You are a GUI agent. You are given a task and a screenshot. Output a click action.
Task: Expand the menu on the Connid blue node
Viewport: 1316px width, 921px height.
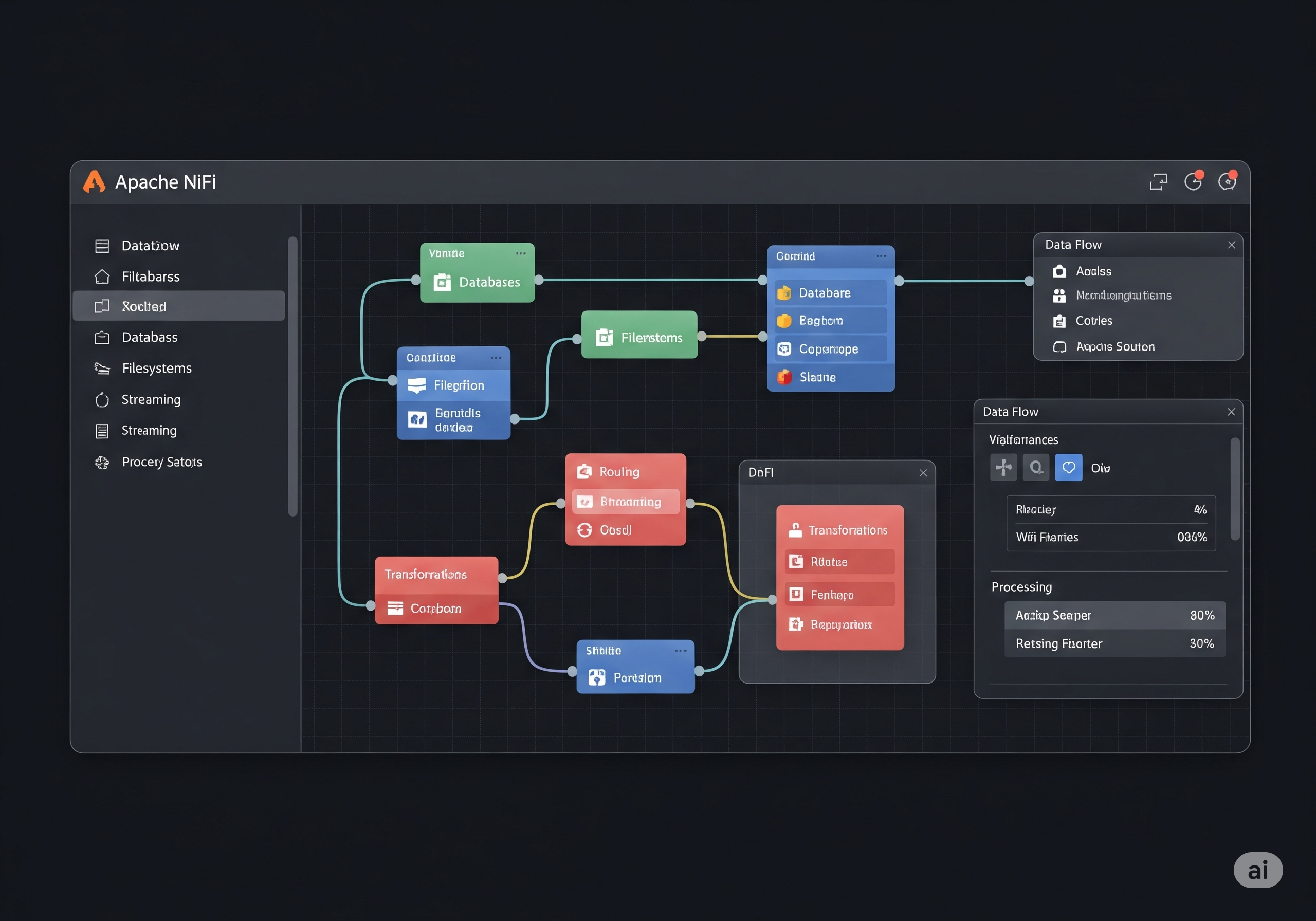click(x=881, y=256)
